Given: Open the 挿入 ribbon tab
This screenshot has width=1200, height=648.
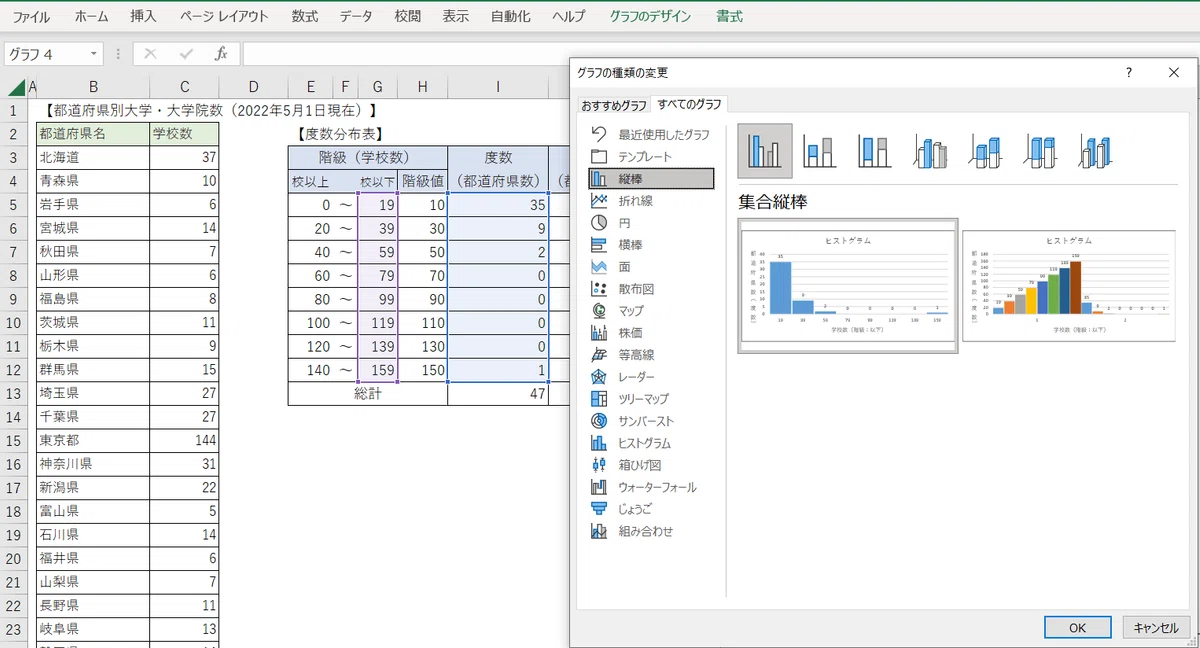Looking at the screenshot, I should (x=143, y=16).
